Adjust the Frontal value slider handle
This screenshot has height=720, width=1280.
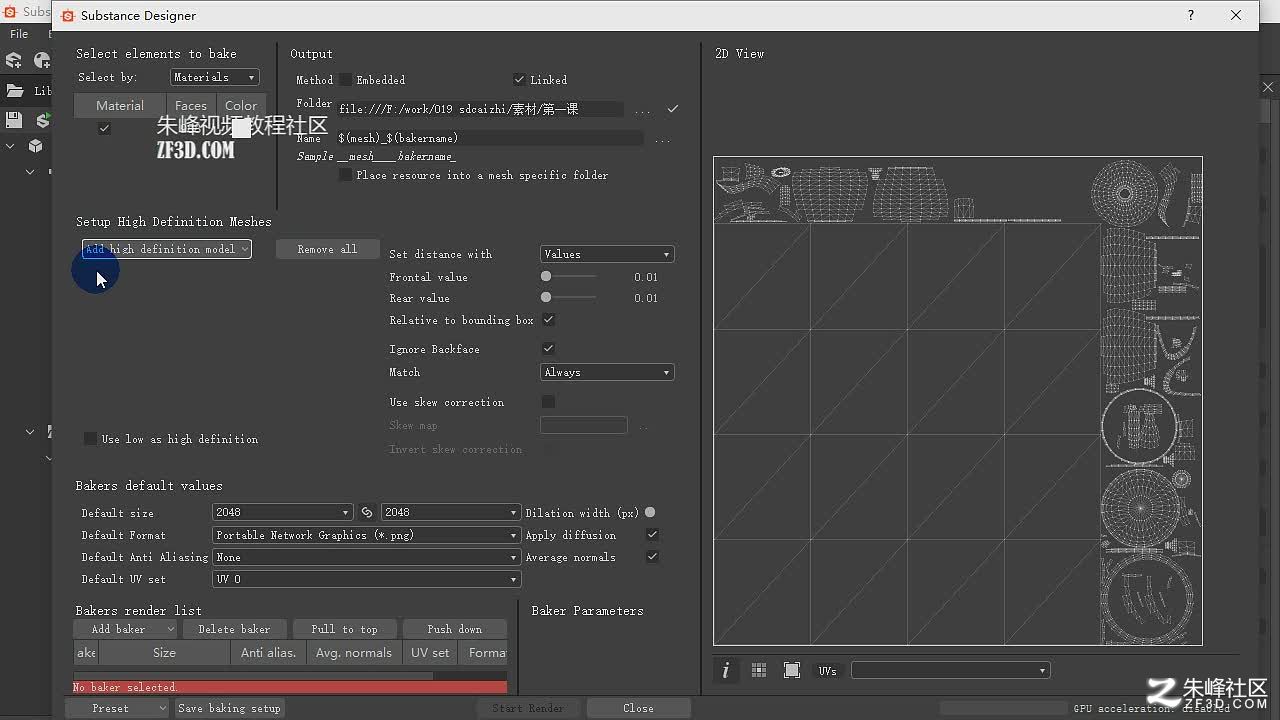pyautogui.click(x=546, y=276)
